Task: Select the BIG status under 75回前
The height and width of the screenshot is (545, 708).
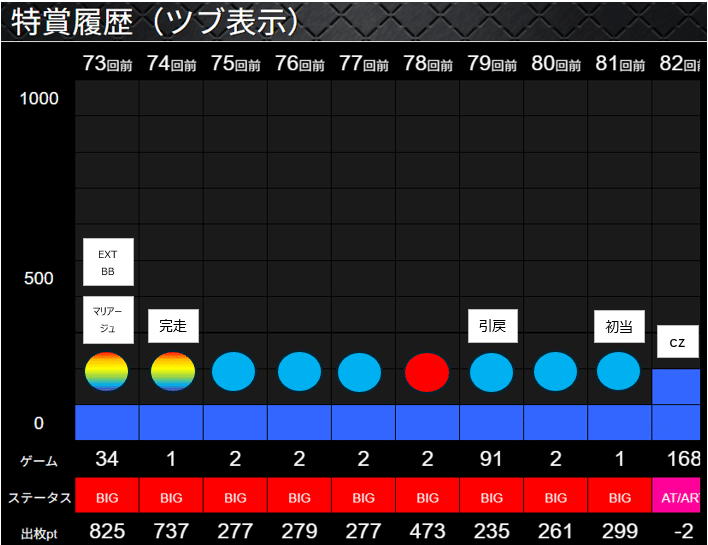Action: (235, 495)
